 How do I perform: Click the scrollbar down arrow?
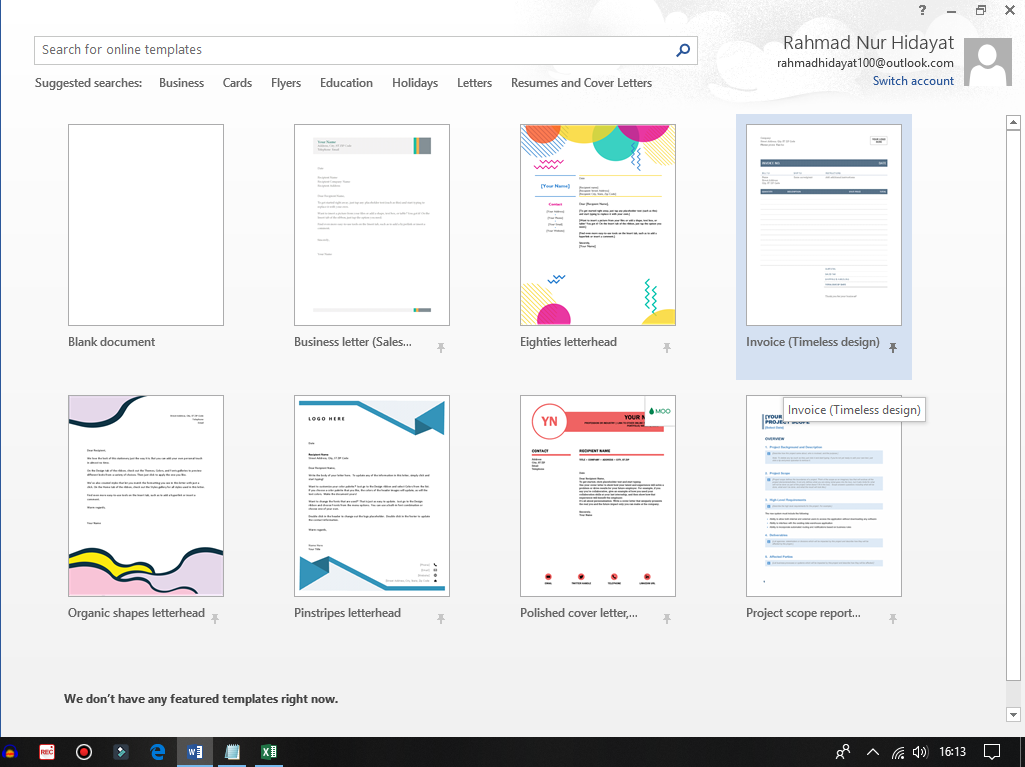(x=1013, y=714)
